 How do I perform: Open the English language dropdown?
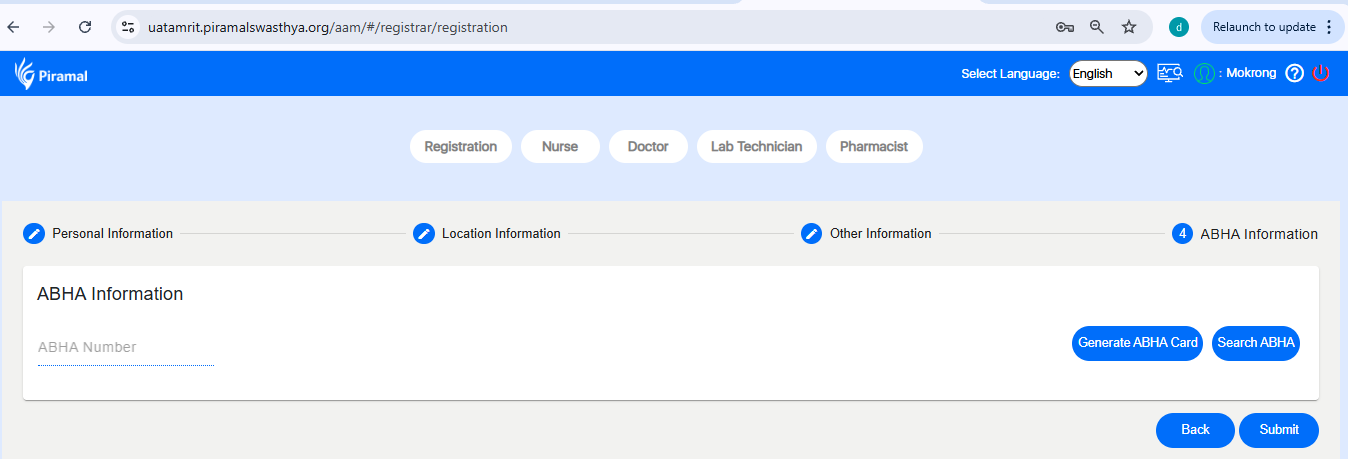[x=1108, y=73]
